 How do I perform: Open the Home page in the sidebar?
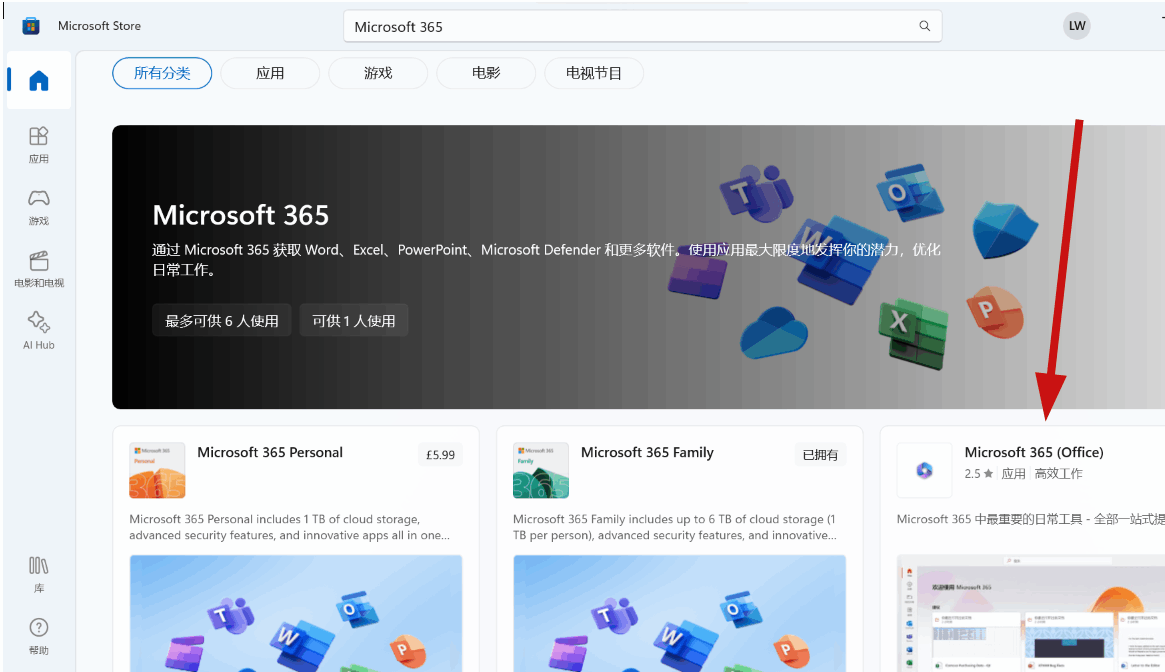pos(39,80)
